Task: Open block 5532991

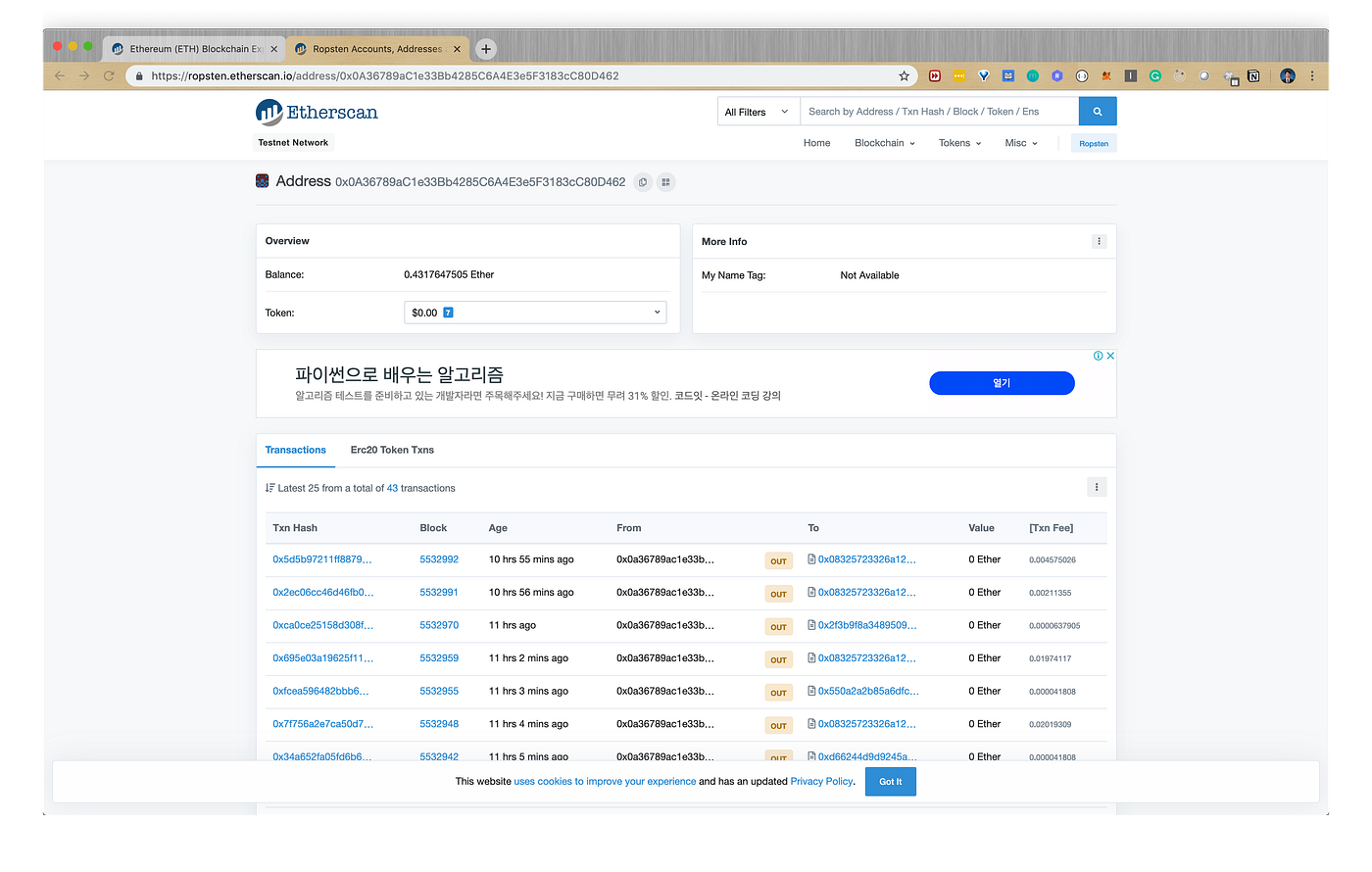Action: pos(439,593)
